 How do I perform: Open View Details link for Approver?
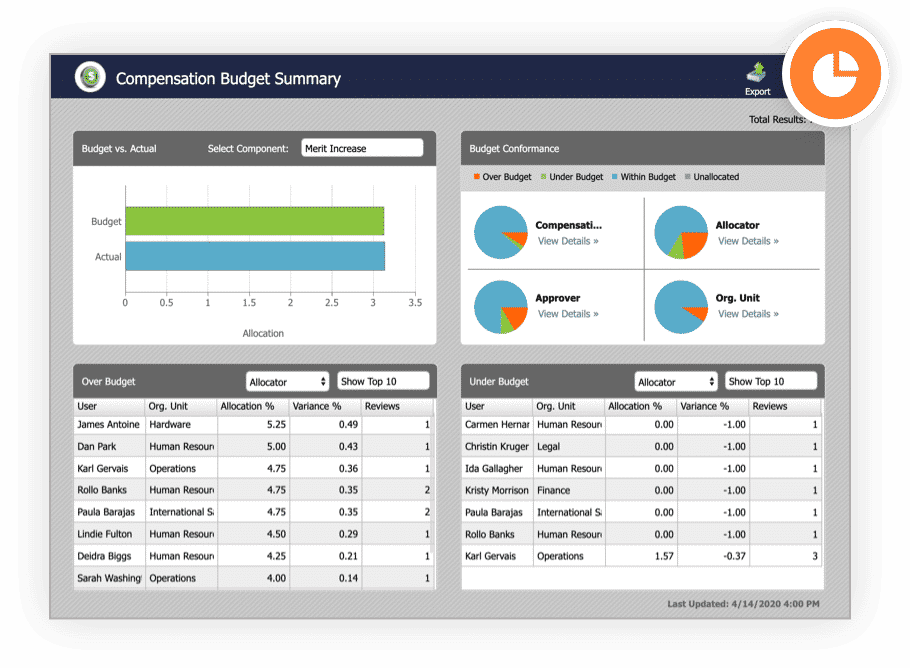pos(568,314)
